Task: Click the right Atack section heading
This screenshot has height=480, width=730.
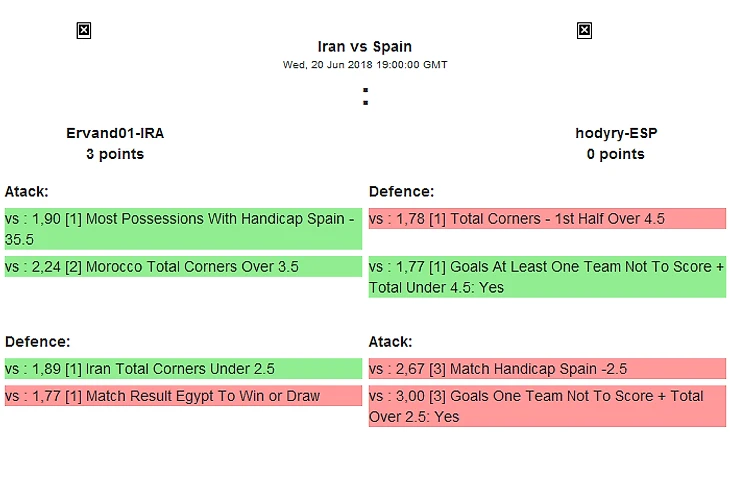Action: click(391, 341)
